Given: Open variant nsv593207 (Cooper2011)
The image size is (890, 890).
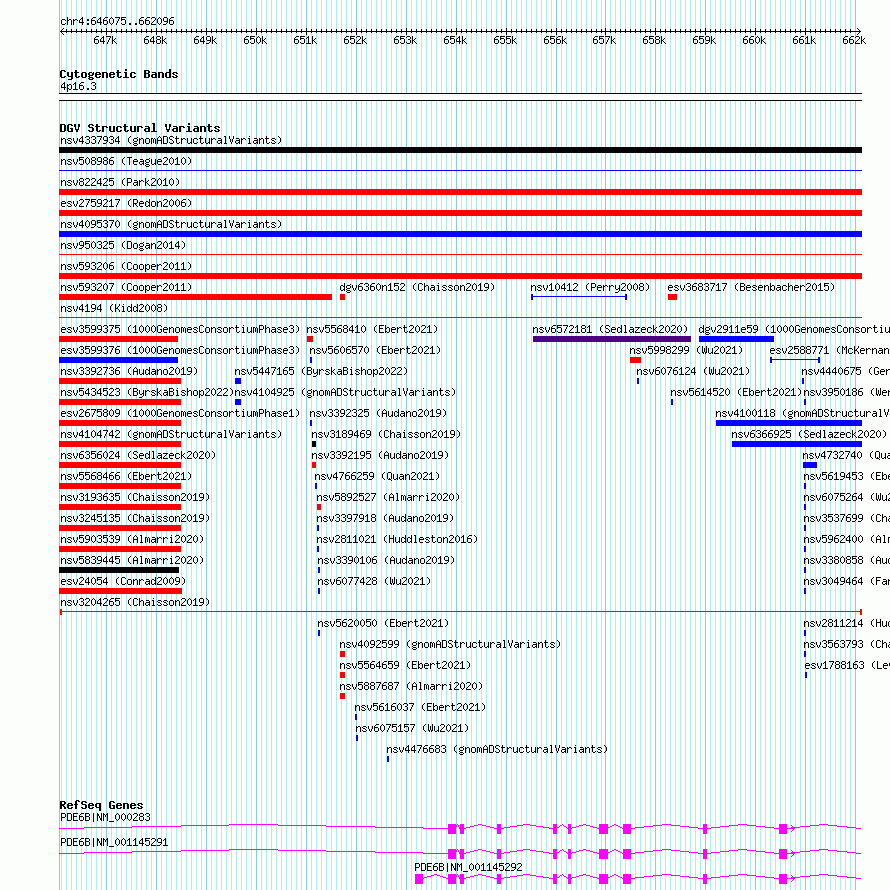Looking at the screenshot, I should [126, 287].
